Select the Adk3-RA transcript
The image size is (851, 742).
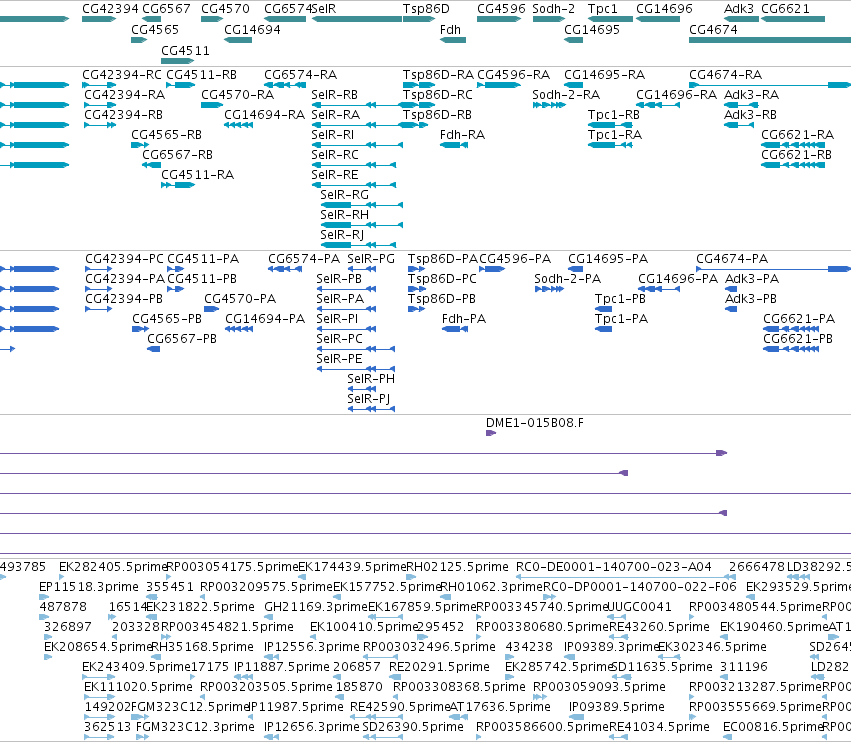[x=741, y=105]
